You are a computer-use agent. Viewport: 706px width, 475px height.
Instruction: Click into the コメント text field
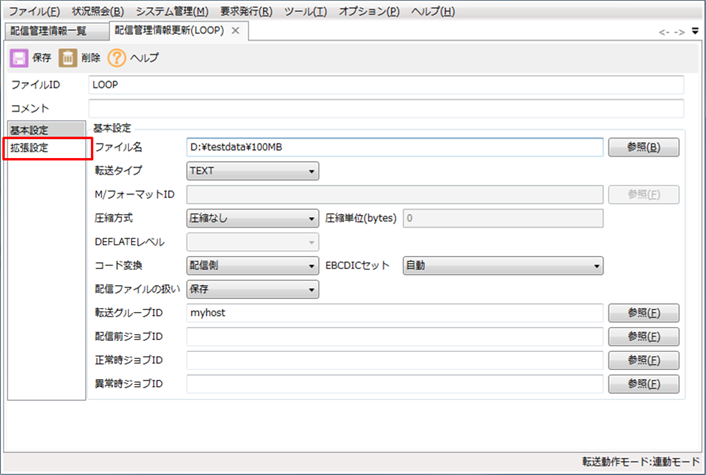pos(385,107)
